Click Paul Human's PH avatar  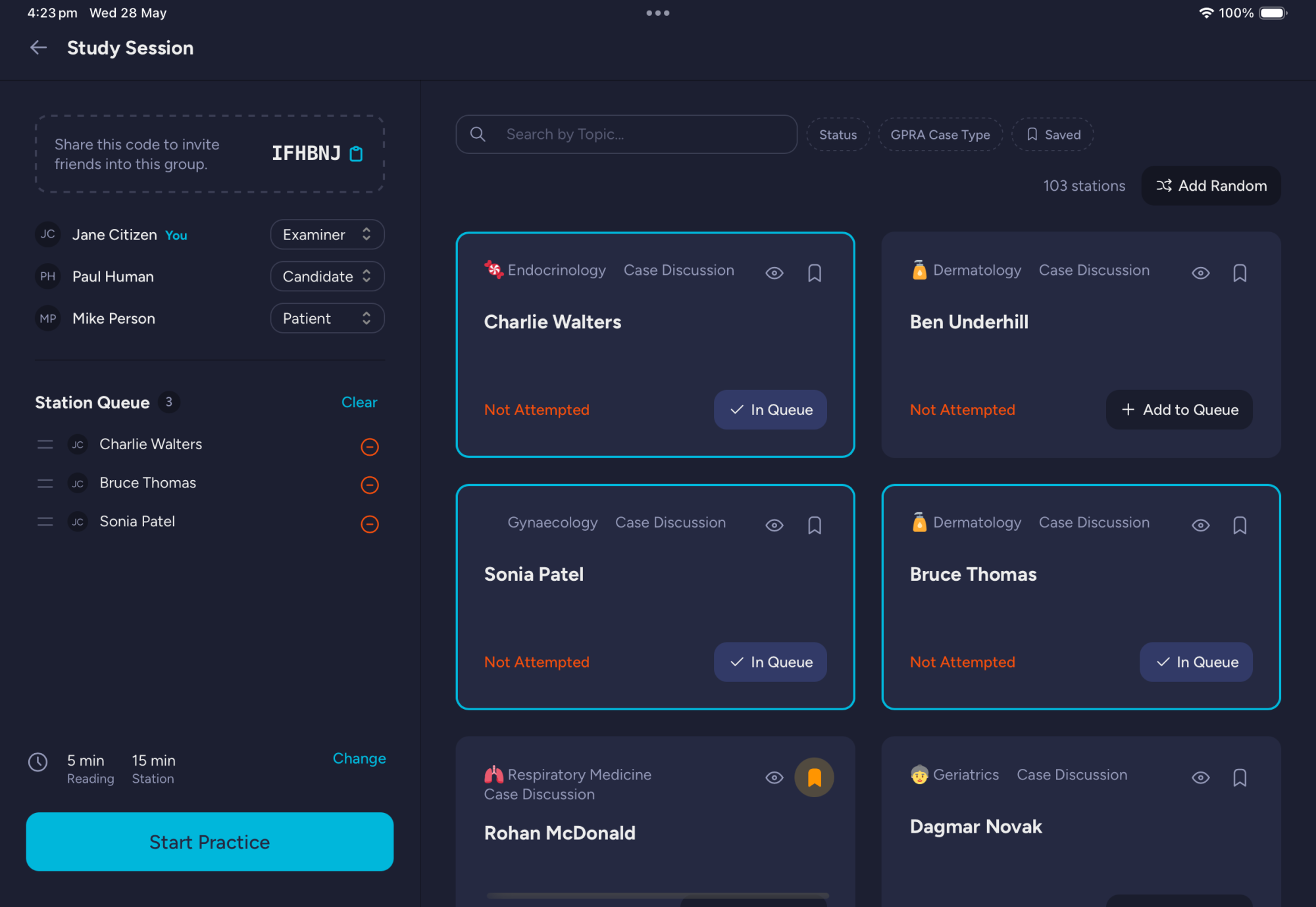(x=48, y=276)
